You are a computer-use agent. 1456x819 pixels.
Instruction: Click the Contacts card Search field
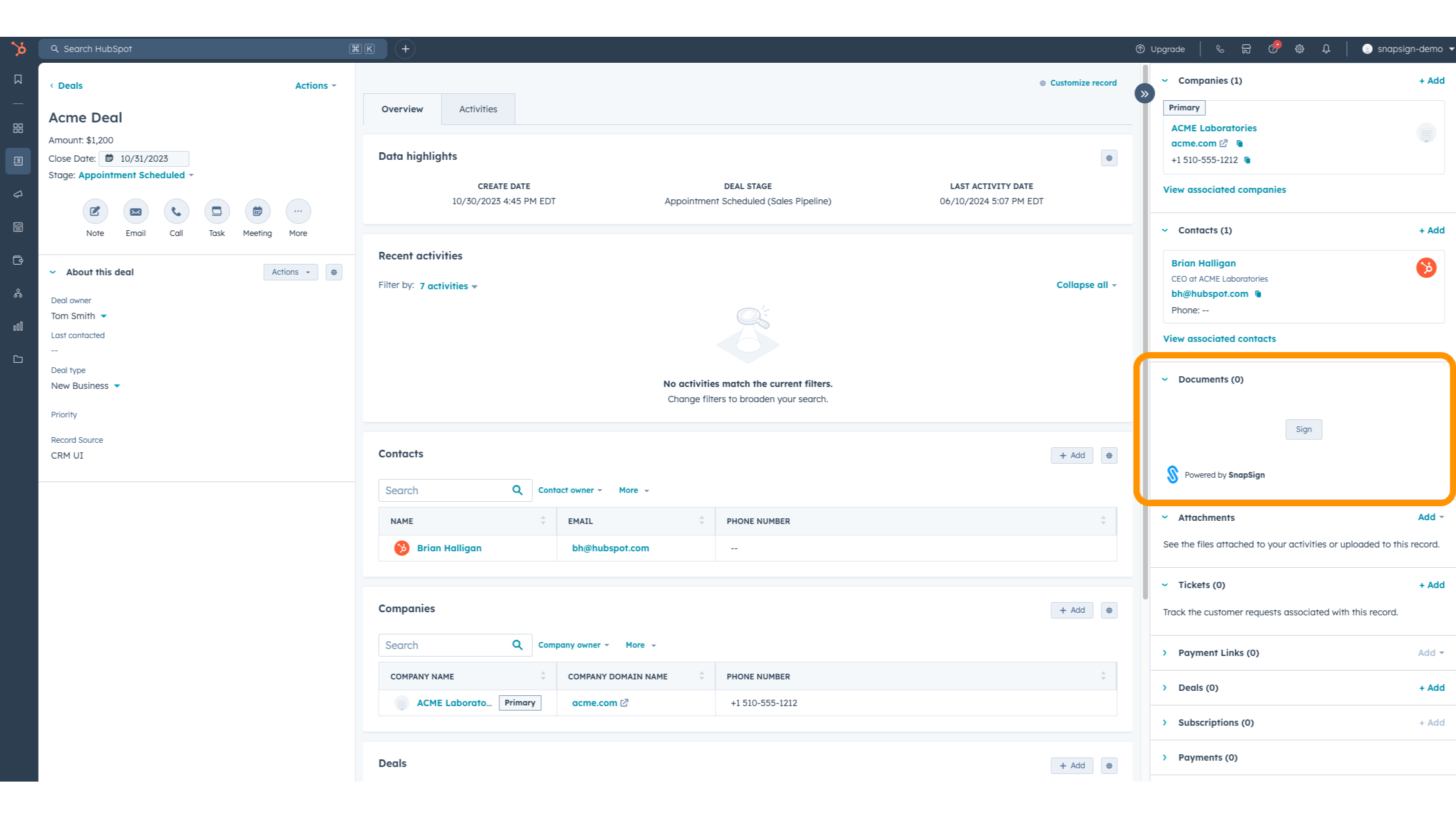coord(455,490)
